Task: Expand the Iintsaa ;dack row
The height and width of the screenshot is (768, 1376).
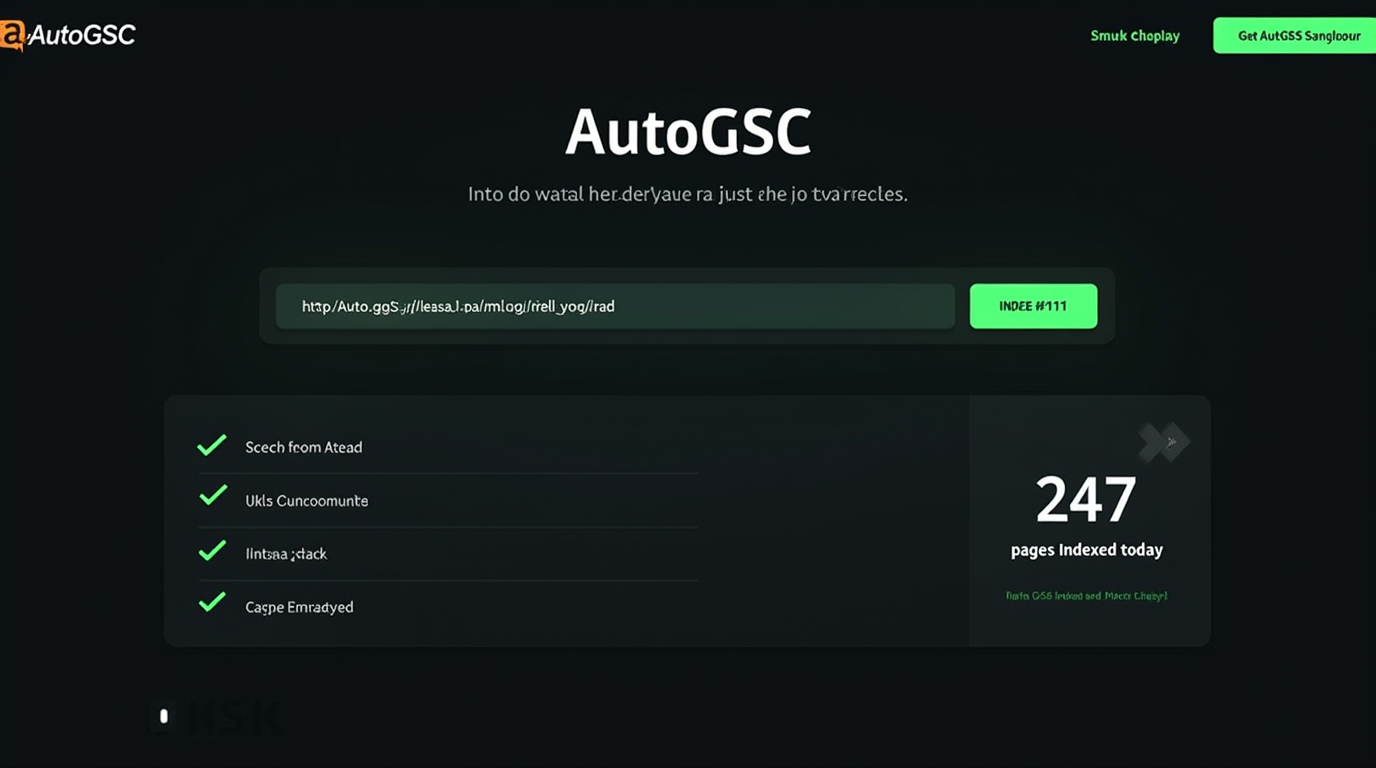Action: click(287, 552)
